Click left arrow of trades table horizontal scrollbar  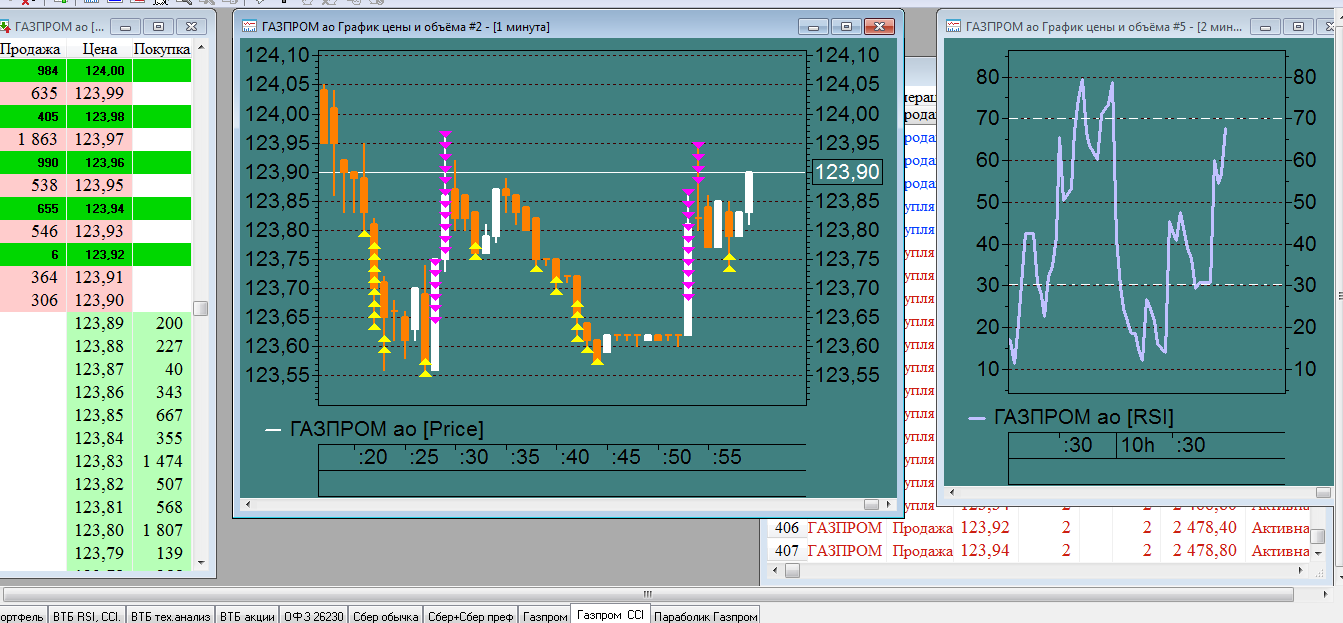773,570
